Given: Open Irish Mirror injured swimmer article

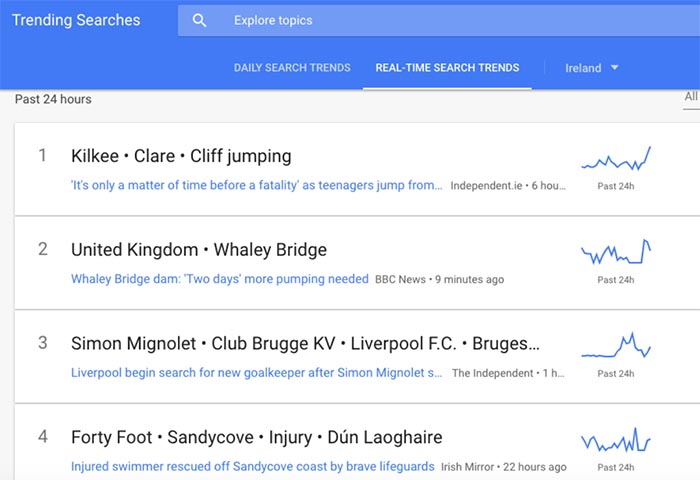Looking at the screenshot, I should [x=253, y=466].
